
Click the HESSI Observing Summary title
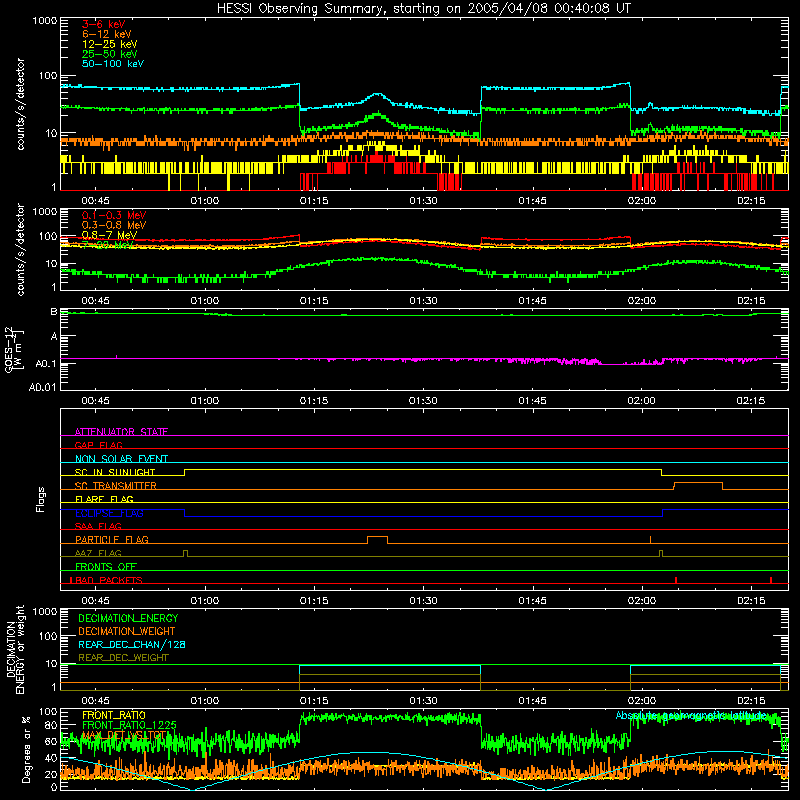[x=424, y=9]
